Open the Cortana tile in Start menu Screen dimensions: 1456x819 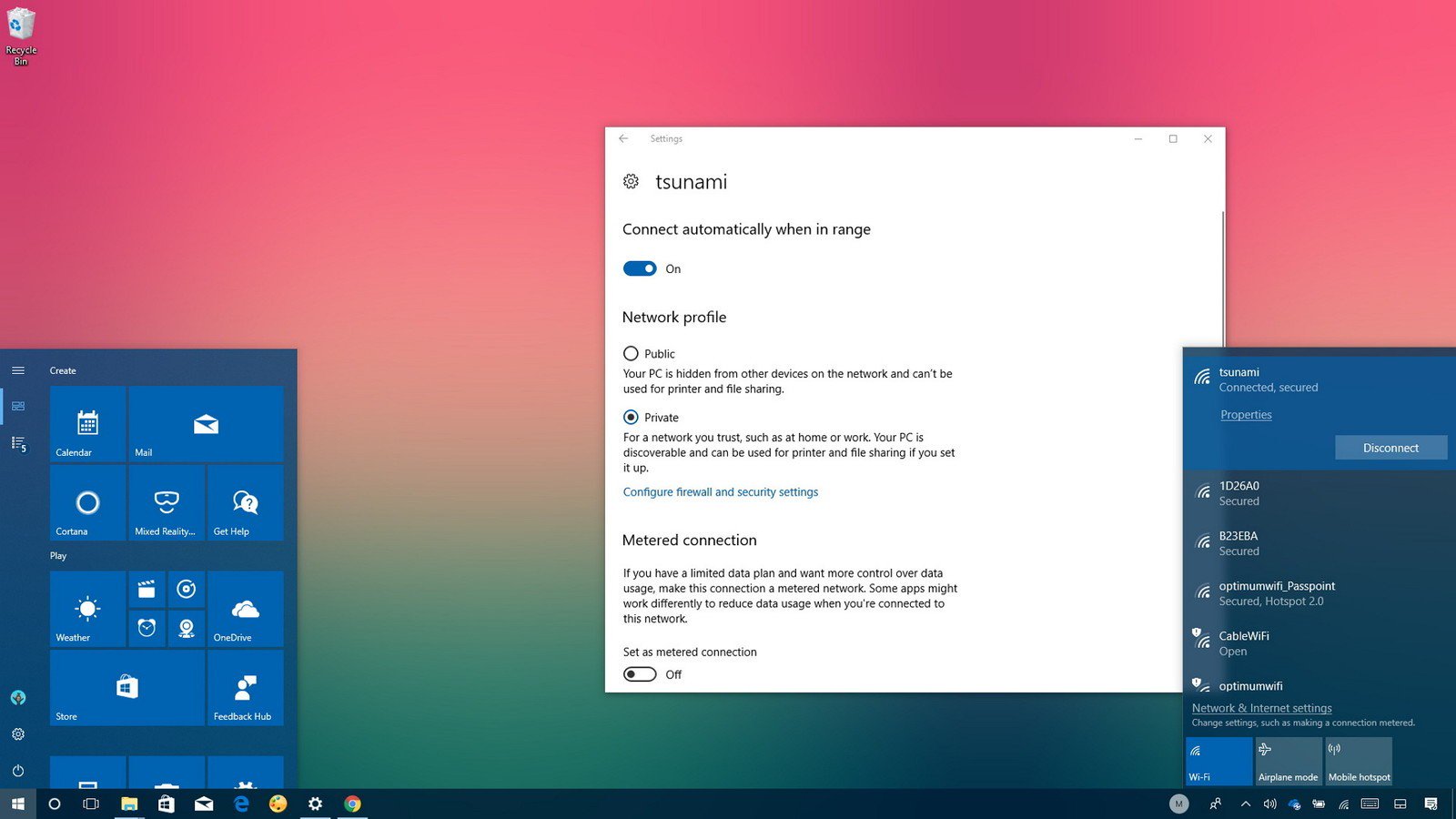pyautogui.click(x=87, y=502)
